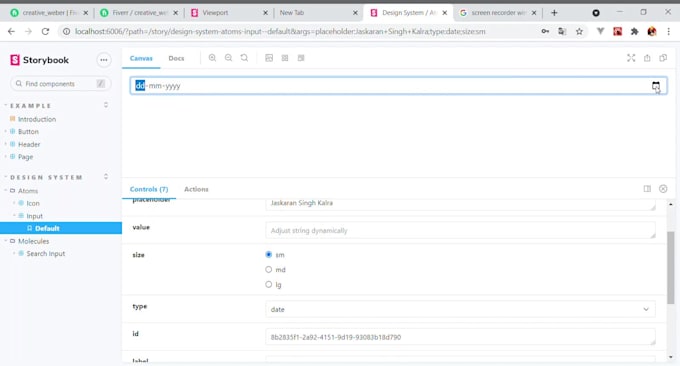Image resolution: width=680 pixels, height=366 pixels.
Task: Click the yyyy segment of the date input
Action: click(x=173, y=86)
